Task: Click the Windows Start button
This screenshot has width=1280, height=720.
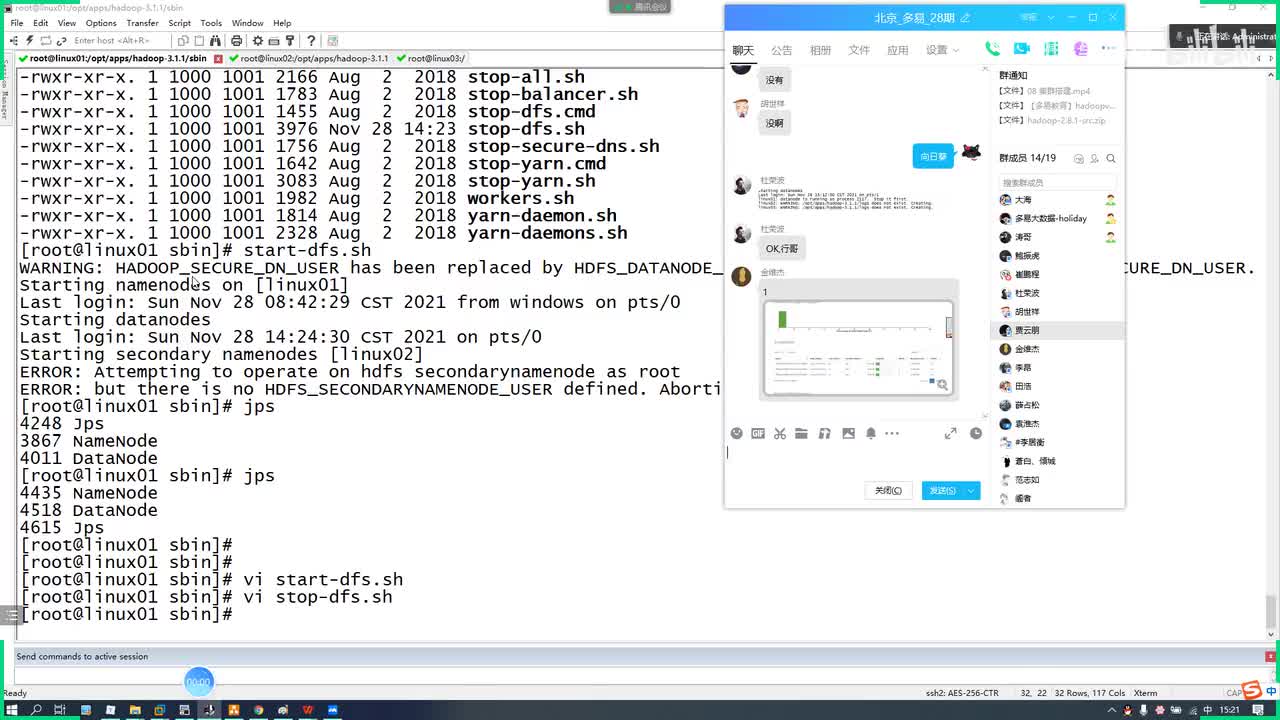Action: point(11,710)
